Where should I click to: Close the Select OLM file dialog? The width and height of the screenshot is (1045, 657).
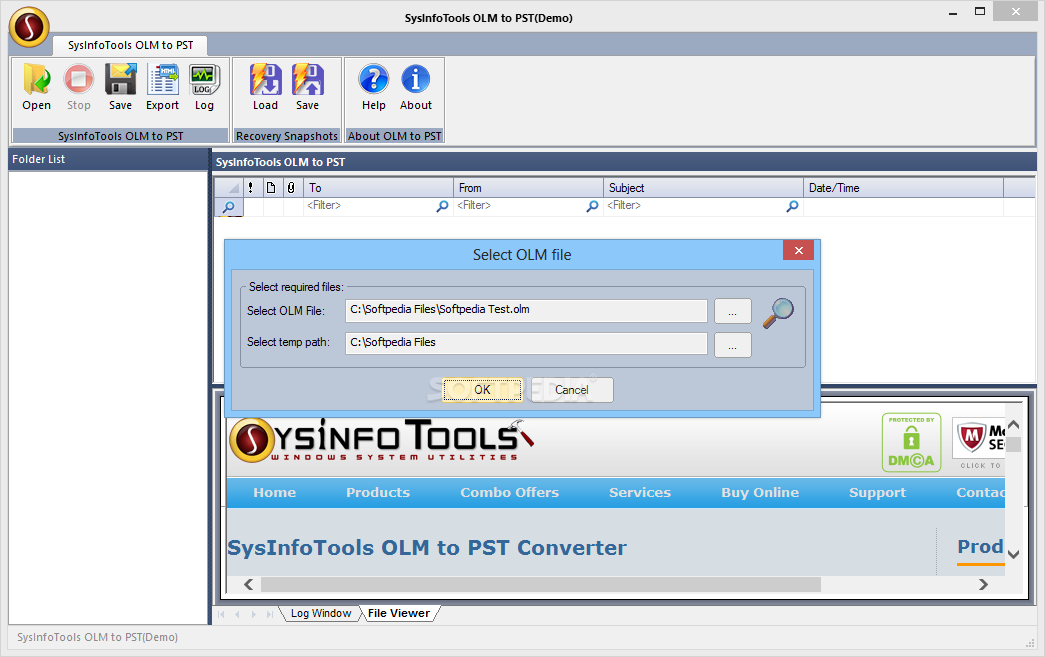pyautogui.click(x=798, y=251)
